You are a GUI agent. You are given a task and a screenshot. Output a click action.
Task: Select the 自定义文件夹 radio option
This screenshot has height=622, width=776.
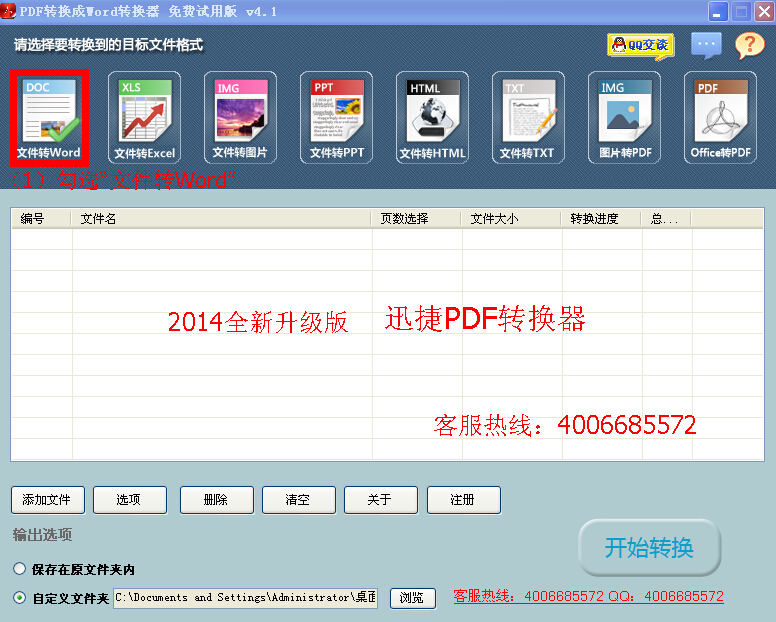(x=19, y=598)
